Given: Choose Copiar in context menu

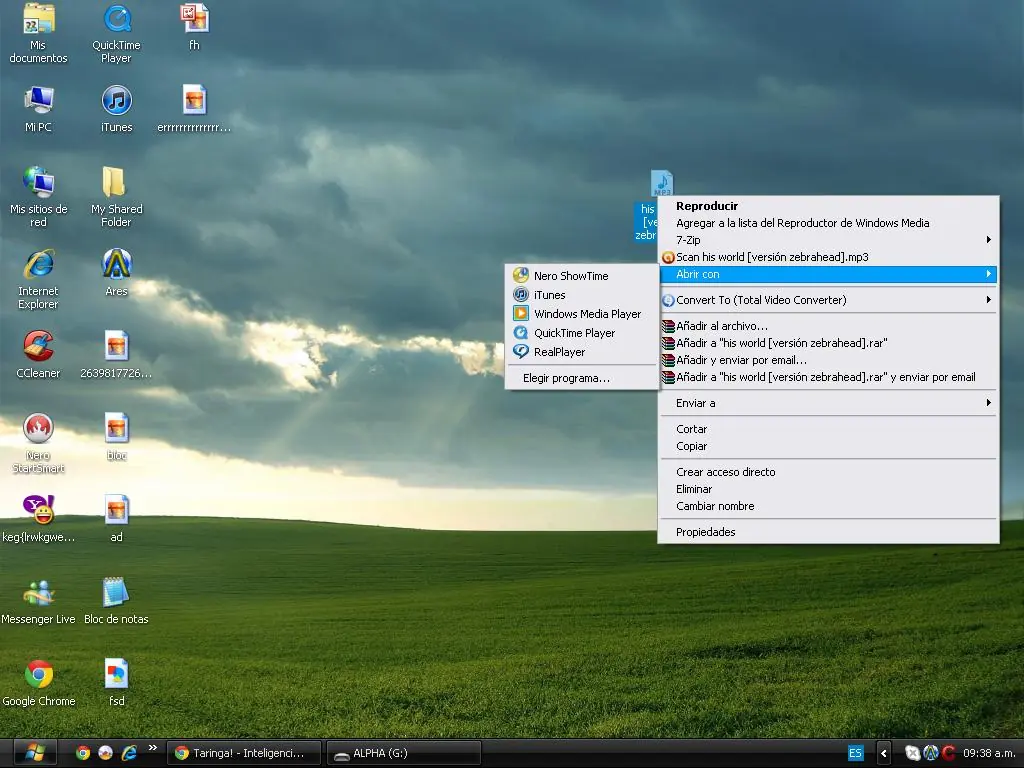Looking at the screenshot, I should click(x=828, y=446).
